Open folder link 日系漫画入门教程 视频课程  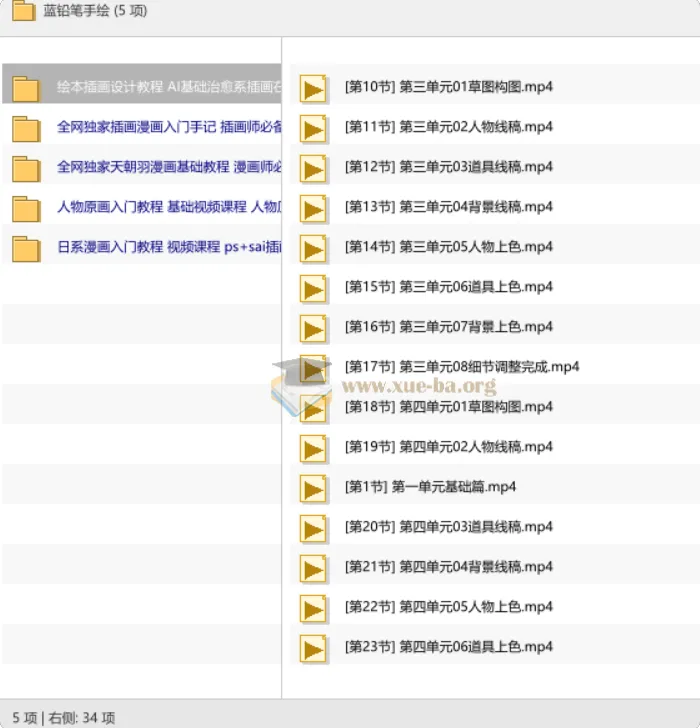pos(169,247)
